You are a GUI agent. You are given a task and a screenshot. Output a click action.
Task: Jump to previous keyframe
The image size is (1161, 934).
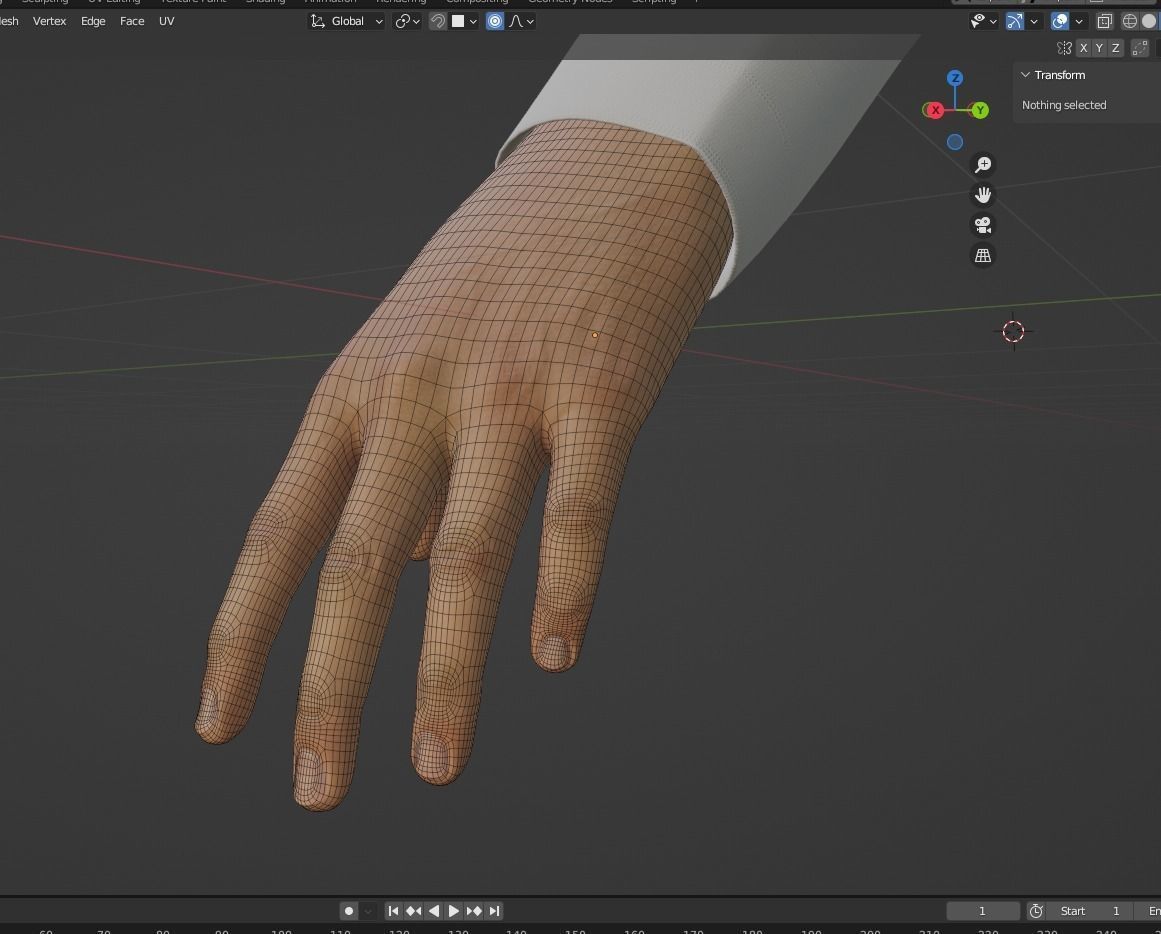[x=413, y=910]
